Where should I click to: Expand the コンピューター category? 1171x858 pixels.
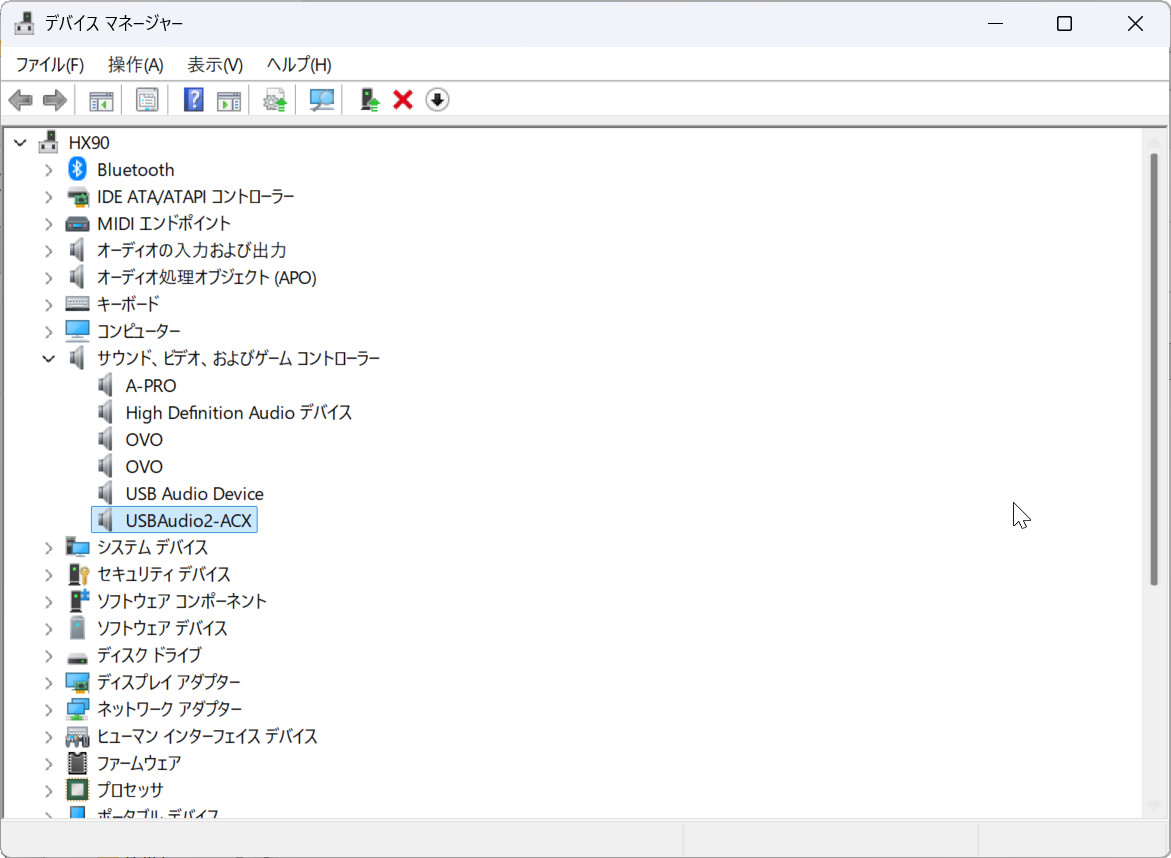[49, 332]
